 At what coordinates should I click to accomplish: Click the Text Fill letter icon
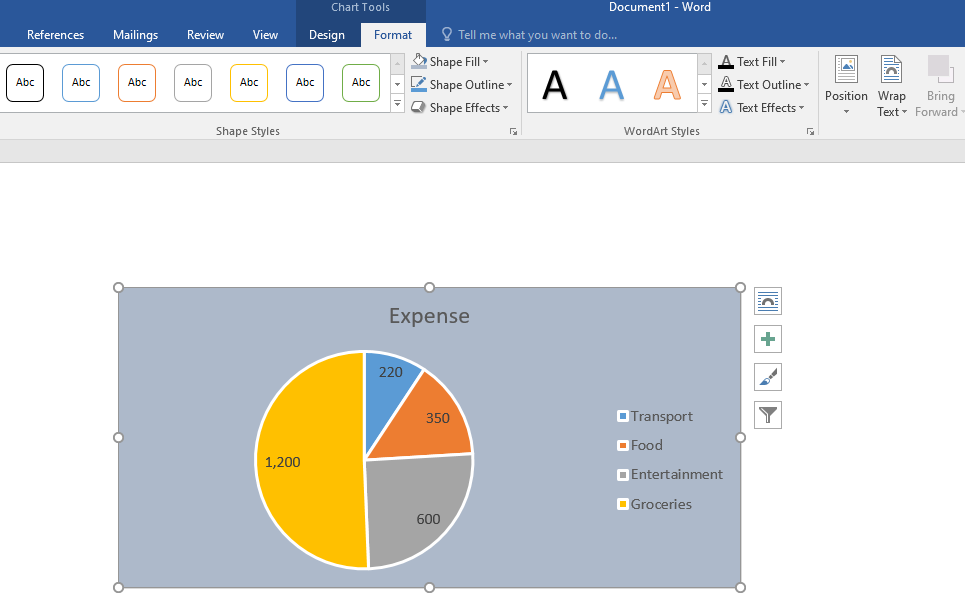click(726, 62)
